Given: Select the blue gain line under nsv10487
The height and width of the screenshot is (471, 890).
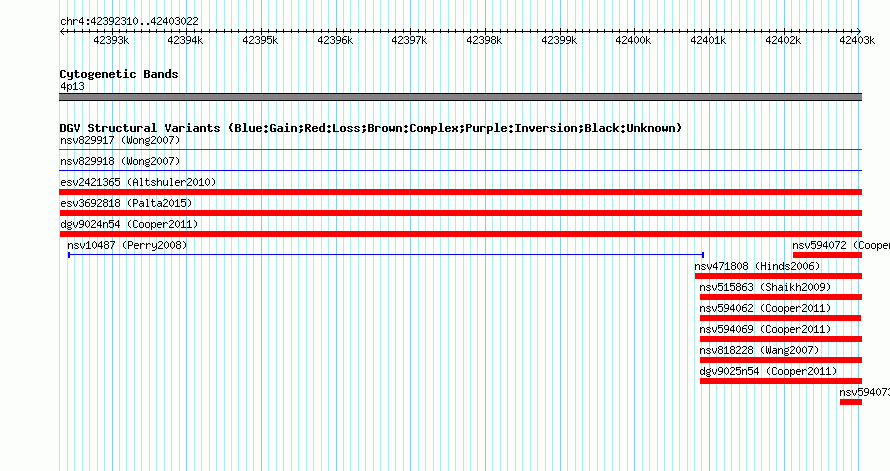Looking at the screenshot, I should (386, 255).
